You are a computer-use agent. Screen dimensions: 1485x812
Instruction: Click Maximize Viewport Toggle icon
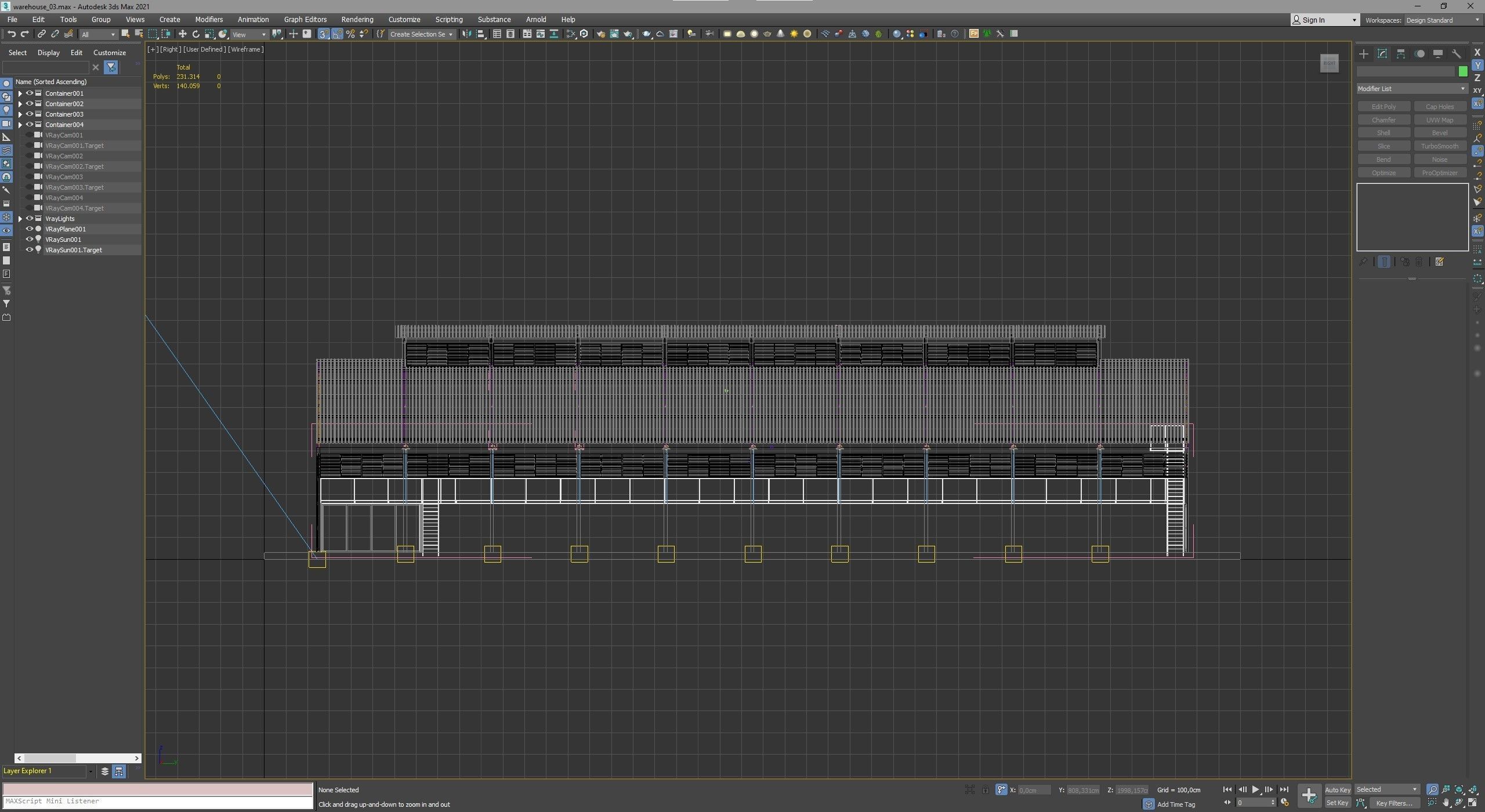tap(1472, 803)
